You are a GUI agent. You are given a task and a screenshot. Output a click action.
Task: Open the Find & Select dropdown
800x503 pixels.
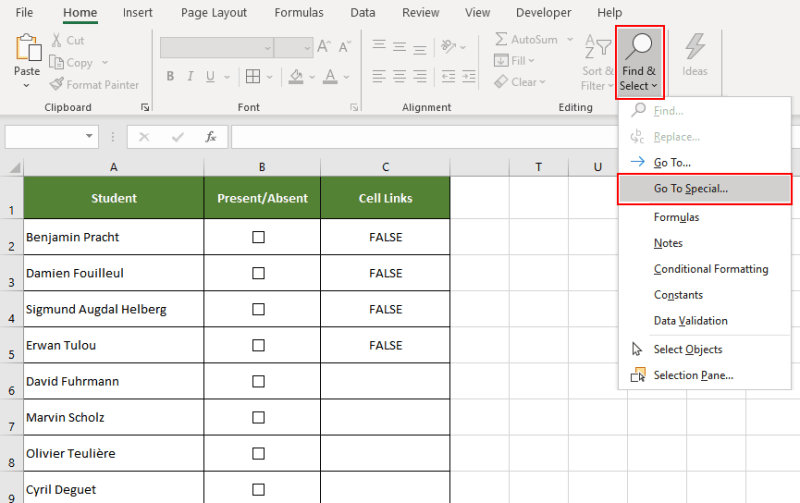(x=639, y=62)
